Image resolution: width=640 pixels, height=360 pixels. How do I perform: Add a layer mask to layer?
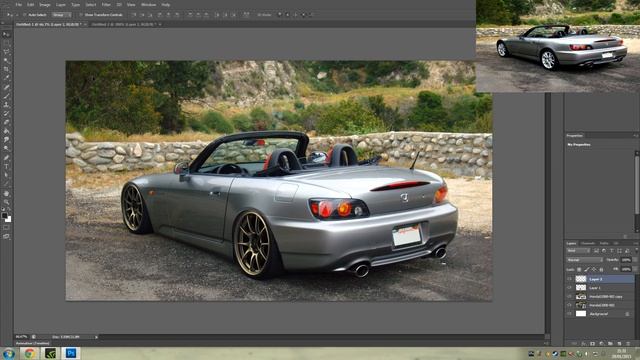(x=592, y=344)
